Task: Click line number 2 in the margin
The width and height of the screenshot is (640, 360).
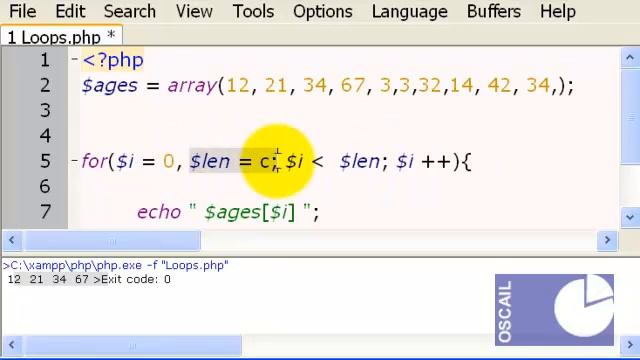Action: 45,85
